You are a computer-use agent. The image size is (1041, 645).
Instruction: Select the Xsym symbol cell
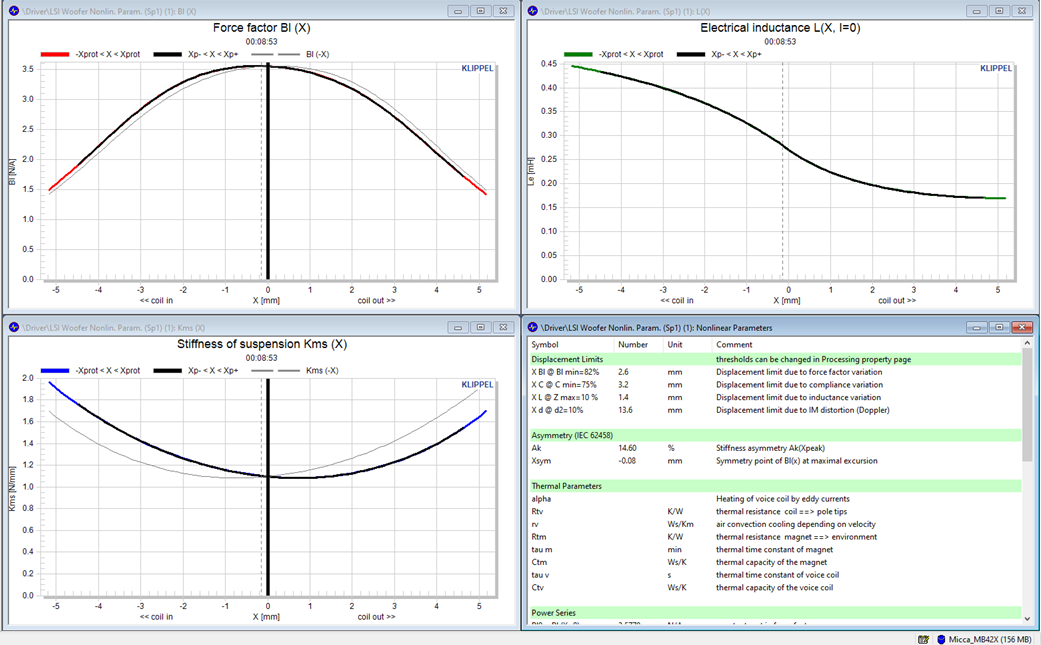tap(541, 461)
